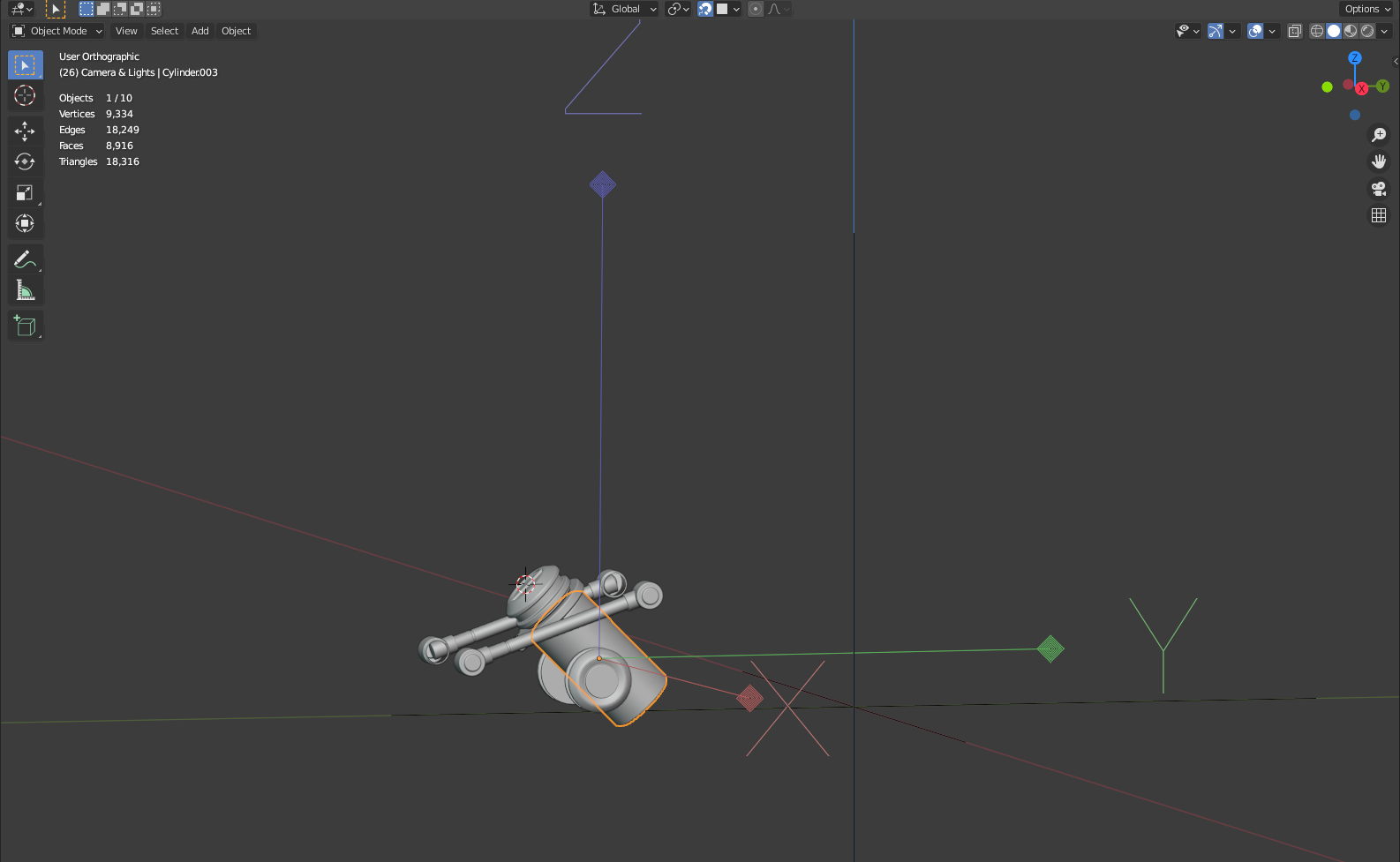Activate the Rotate tool
The image size is (1400, 862).
point(25,161)
